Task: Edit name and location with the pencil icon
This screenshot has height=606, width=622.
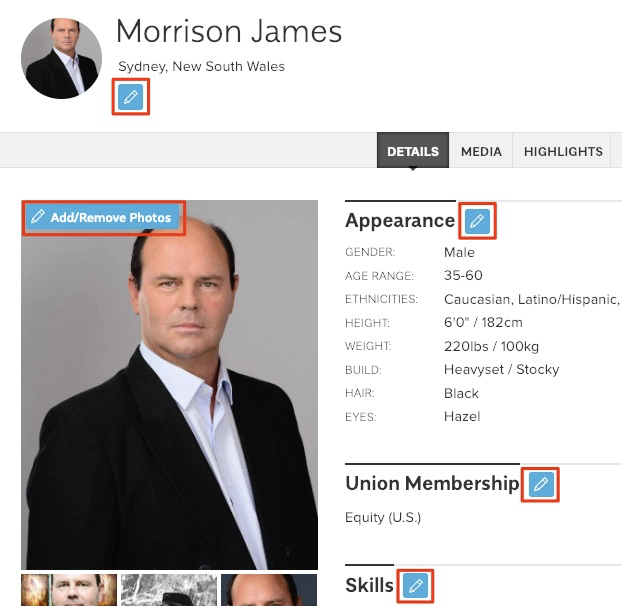Action: 131,97
